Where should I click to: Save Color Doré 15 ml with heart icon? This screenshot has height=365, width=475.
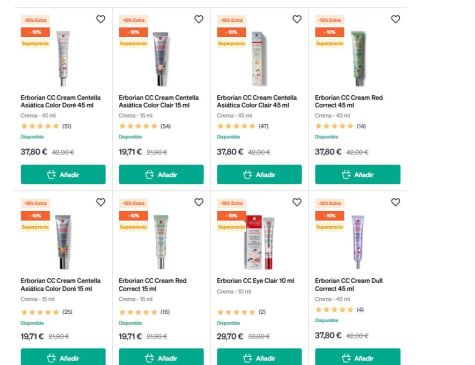click(x=100, y=202)
